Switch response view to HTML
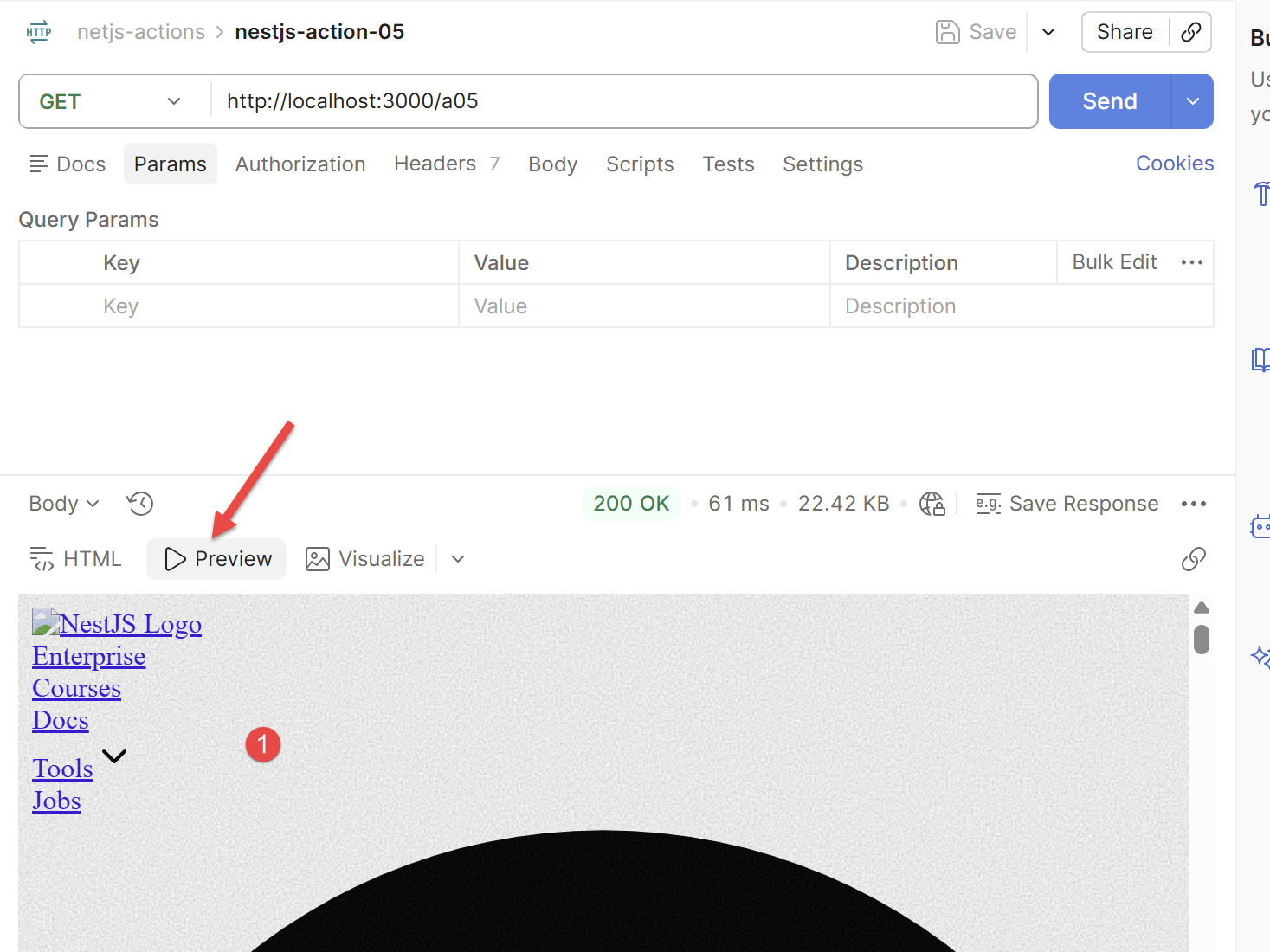The height and width of the screenshot is (952, 1270). (75, 559)
